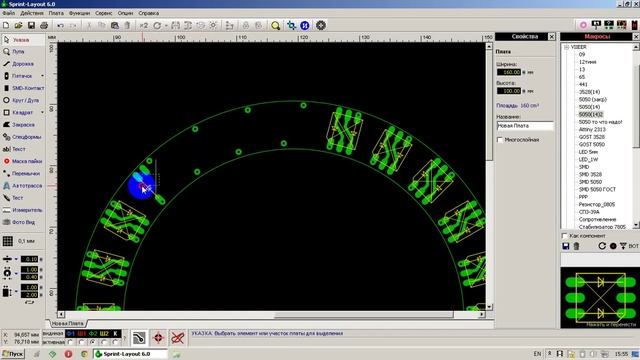640x360 pixels.
Task: Click the Undo arrow icon
Action: [60, 25]
